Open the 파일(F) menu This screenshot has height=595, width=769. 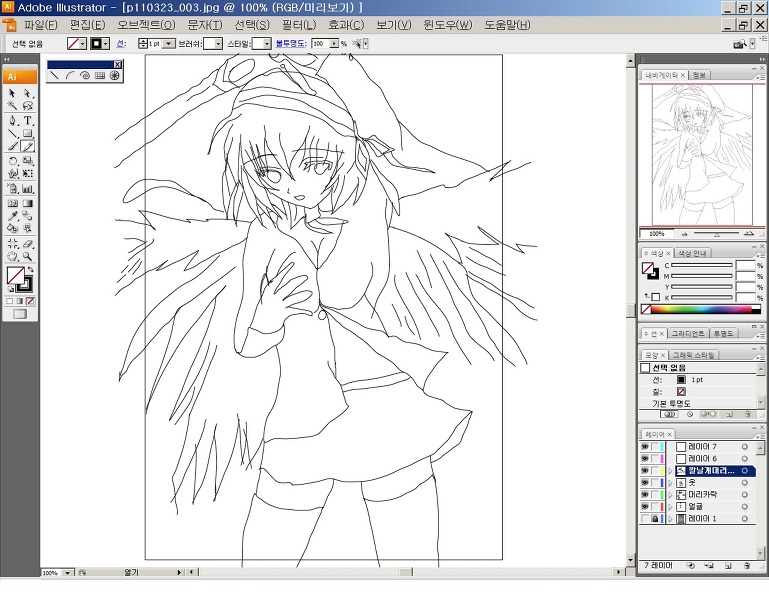(41, 25)
